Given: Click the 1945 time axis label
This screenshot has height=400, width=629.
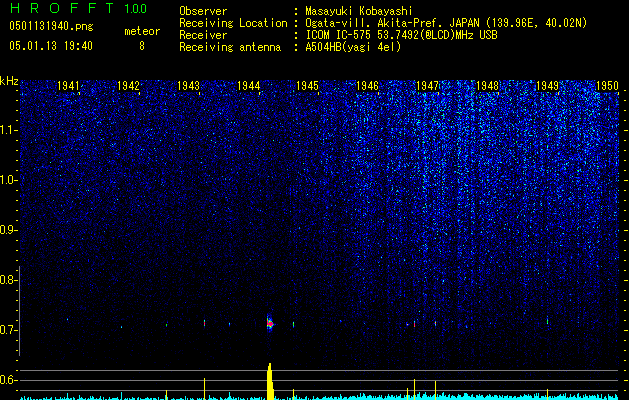Looking at the screenshot, I should coord(308,85).
